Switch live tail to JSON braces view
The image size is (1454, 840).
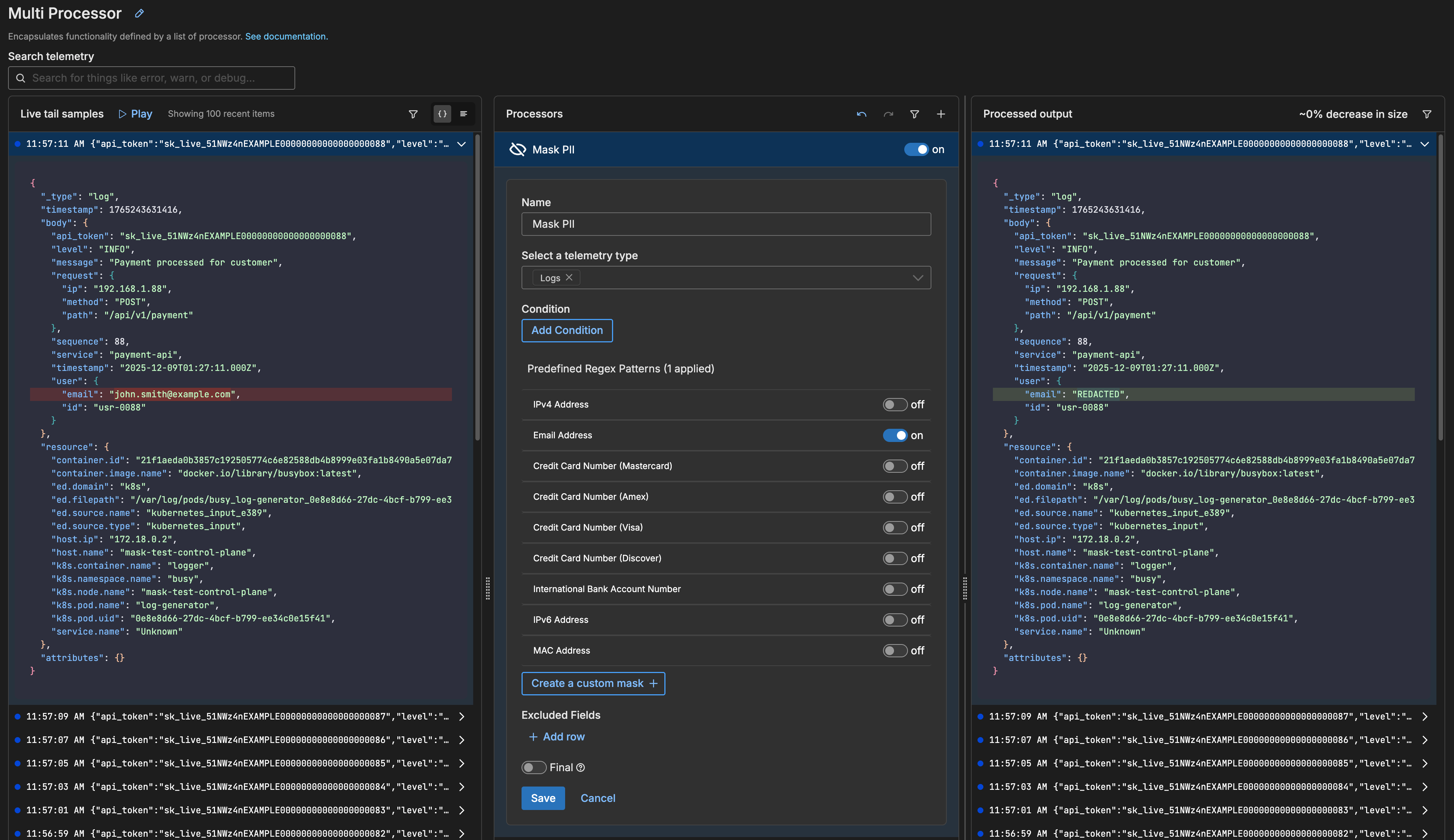[x=442, y=114]
